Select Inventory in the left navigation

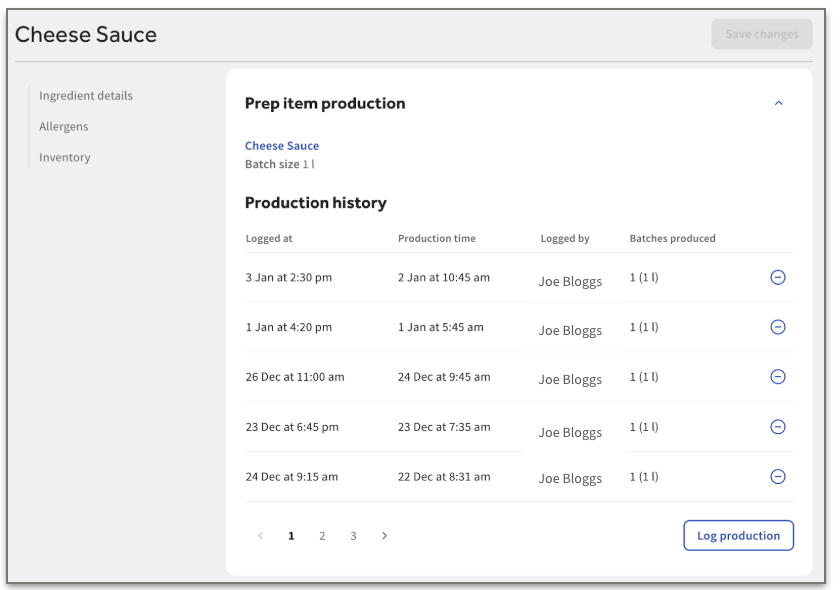65,157
